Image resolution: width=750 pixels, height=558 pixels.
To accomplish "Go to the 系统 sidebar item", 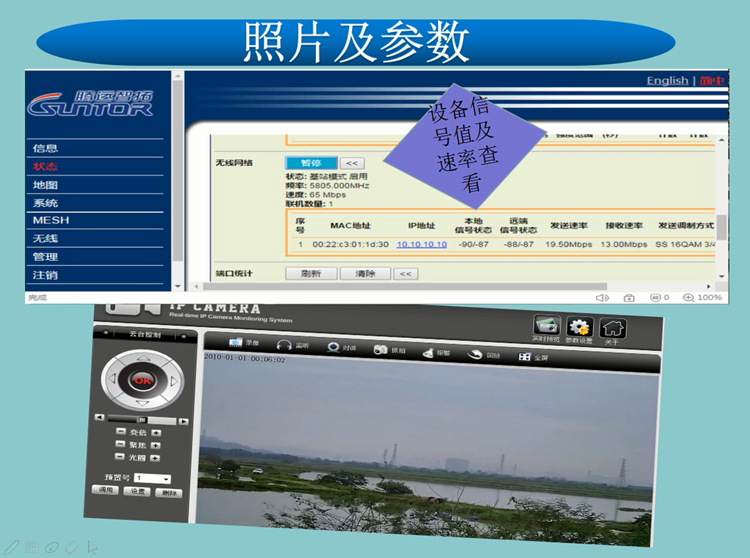I will (x=45, y=203).
